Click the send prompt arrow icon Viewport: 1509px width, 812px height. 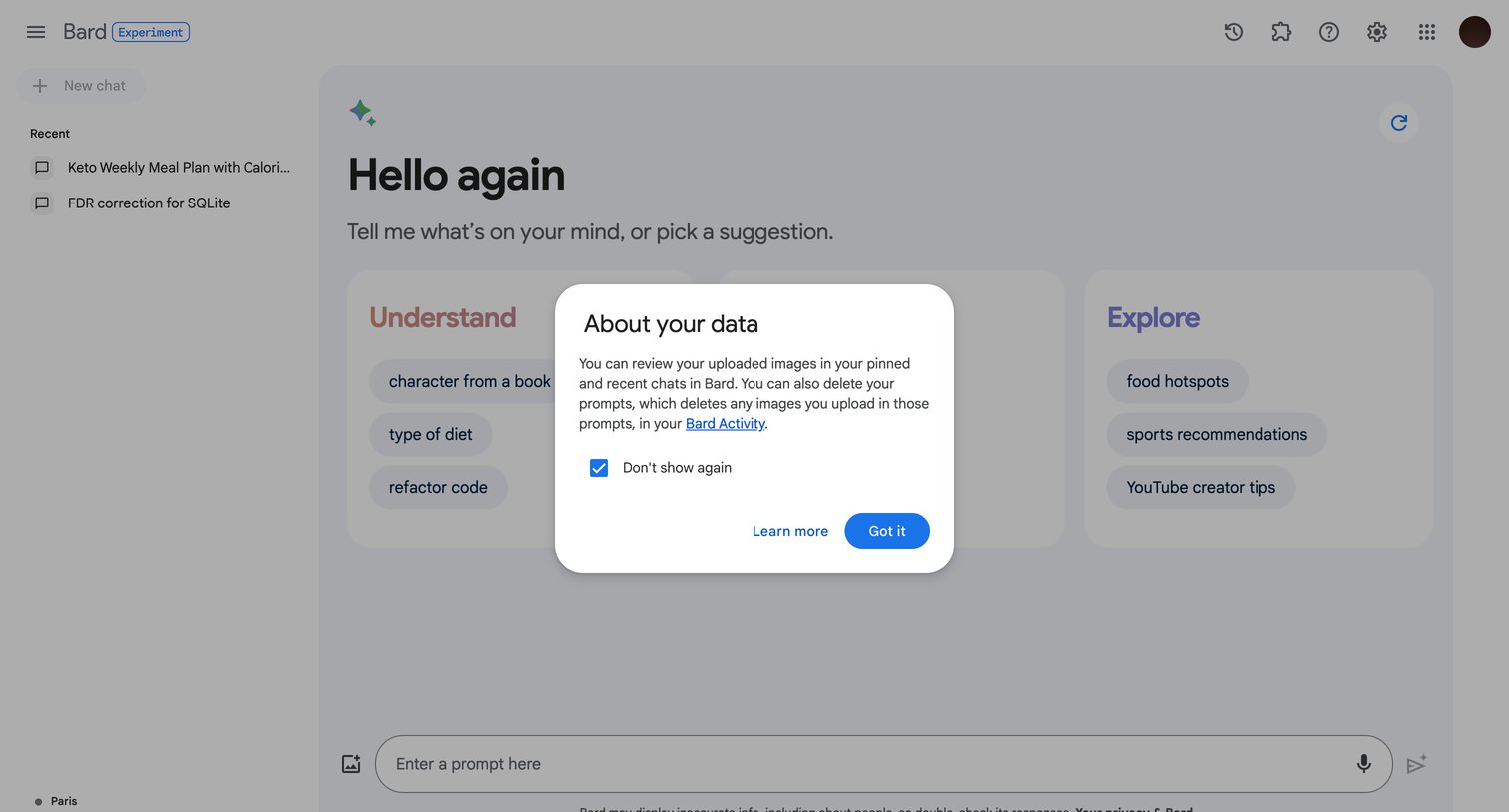pos(1416,764)
